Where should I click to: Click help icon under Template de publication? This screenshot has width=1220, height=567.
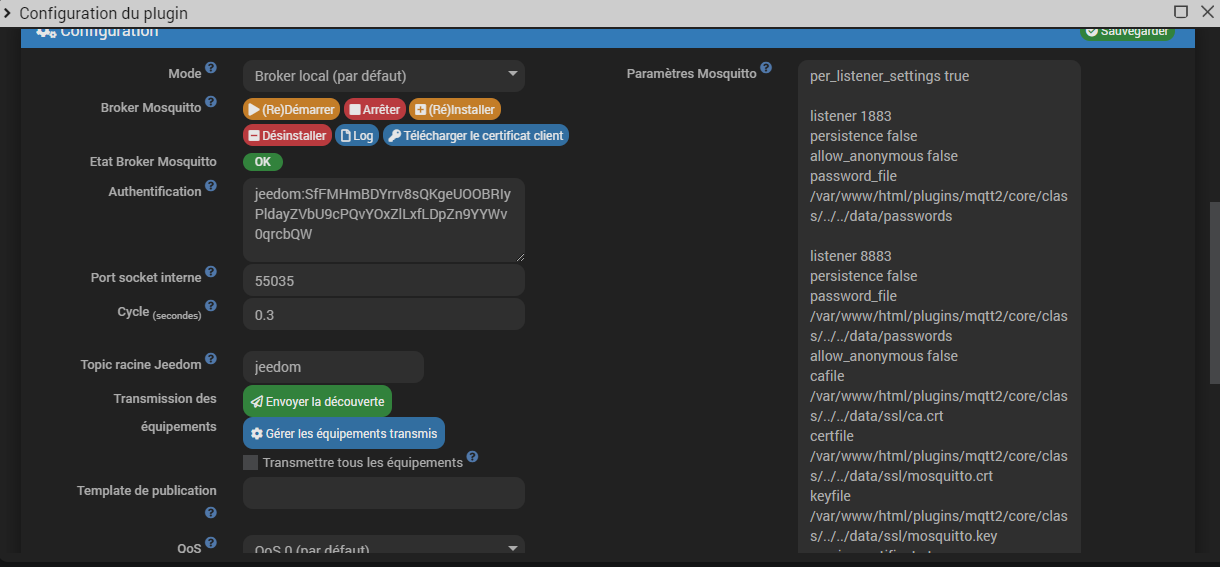(x=211, y=513)
